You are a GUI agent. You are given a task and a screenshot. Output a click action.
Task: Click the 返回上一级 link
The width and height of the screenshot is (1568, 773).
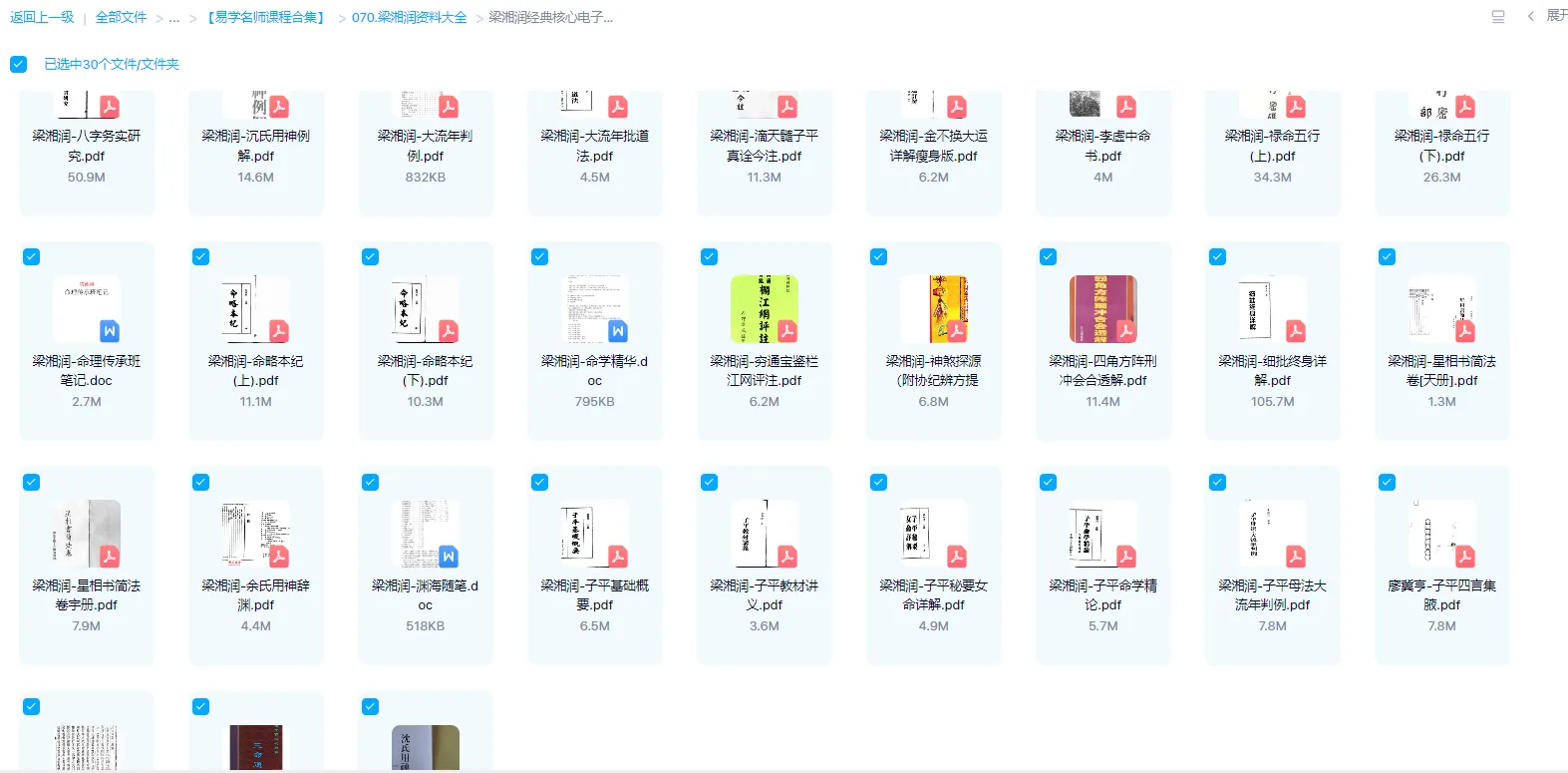click(42, 17)
